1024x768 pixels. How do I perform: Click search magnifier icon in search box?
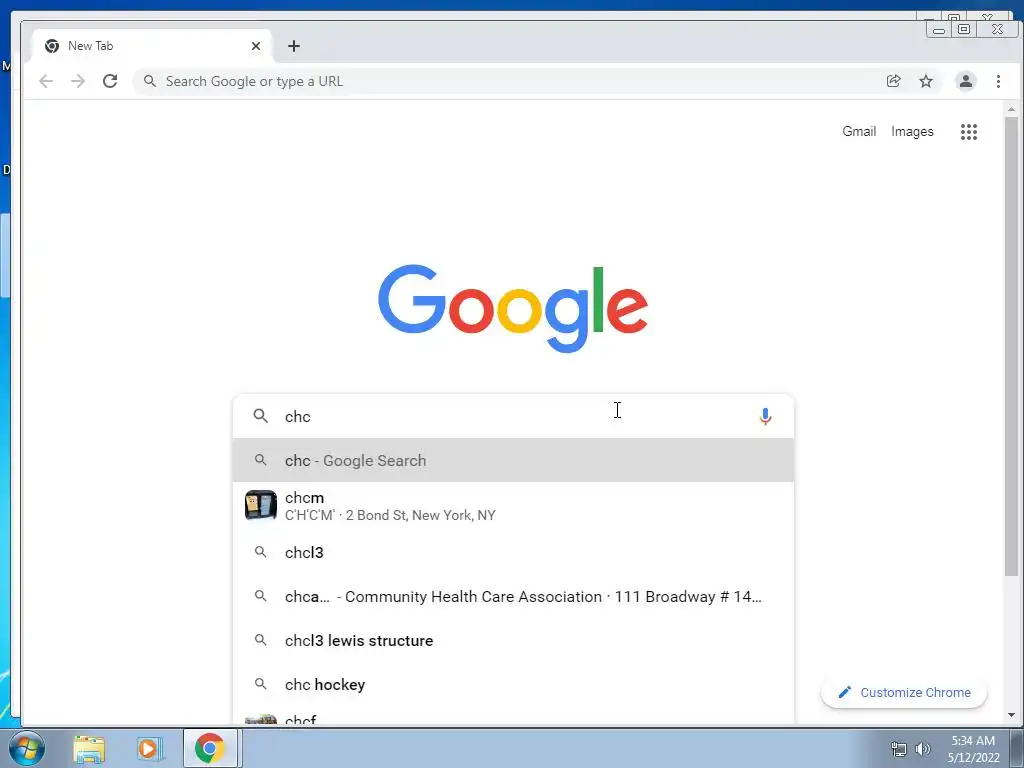pos(261,416)
